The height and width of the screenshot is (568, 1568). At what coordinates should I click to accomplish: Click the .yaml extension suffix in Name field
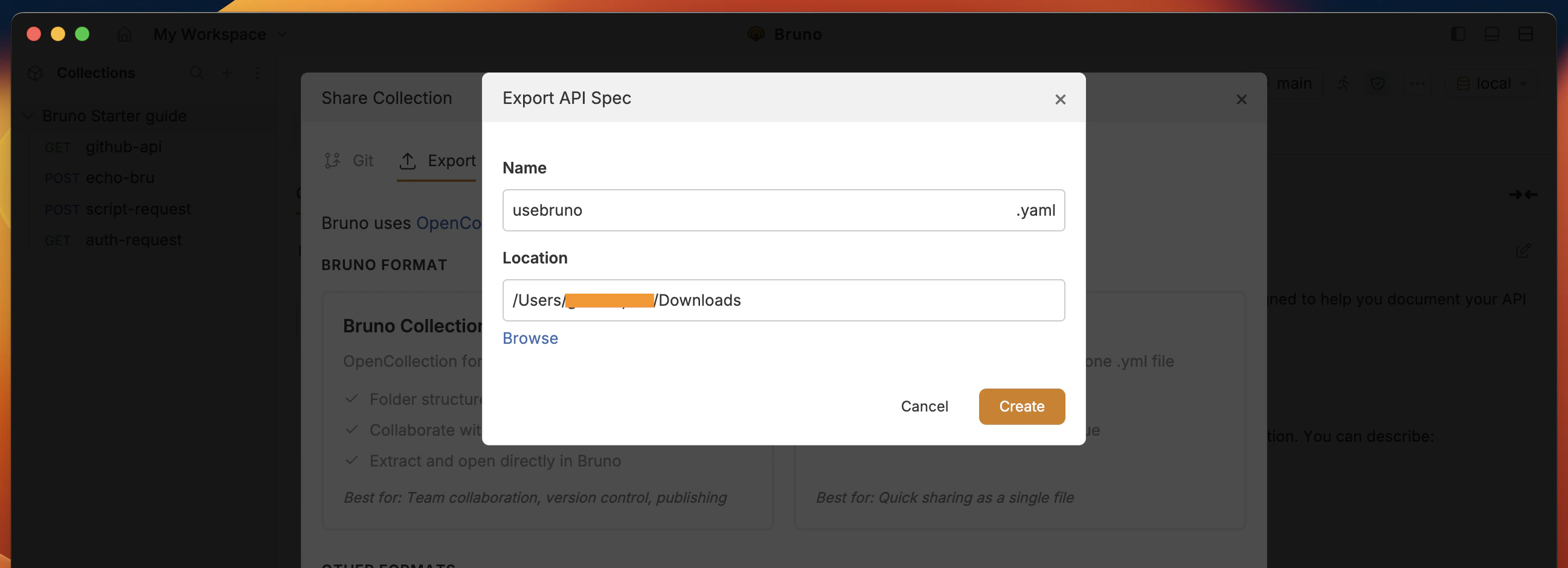(x=1035, y=210)
